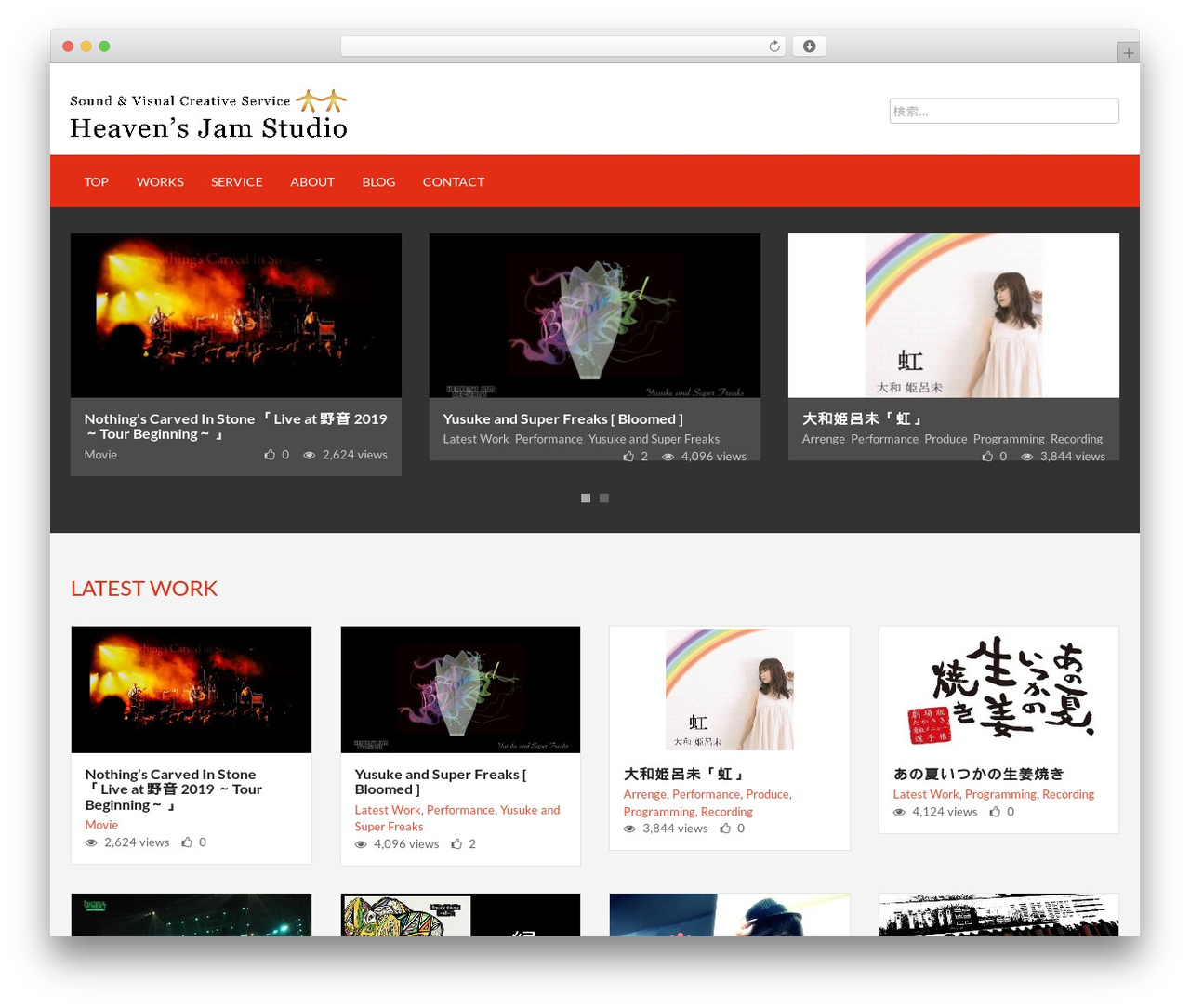Screen dimensions: 1190x1008
Task: Click like icon on 大和姫呂未「虹」 slider card
Action: click(987, 456)
